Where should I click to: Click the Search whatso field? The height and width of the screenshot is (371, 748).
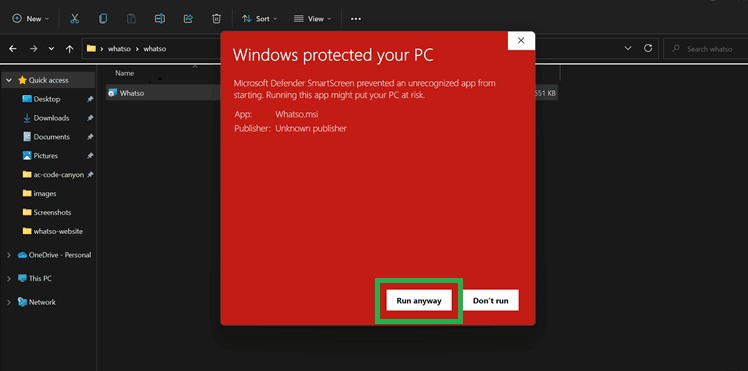tap(706, 49)
